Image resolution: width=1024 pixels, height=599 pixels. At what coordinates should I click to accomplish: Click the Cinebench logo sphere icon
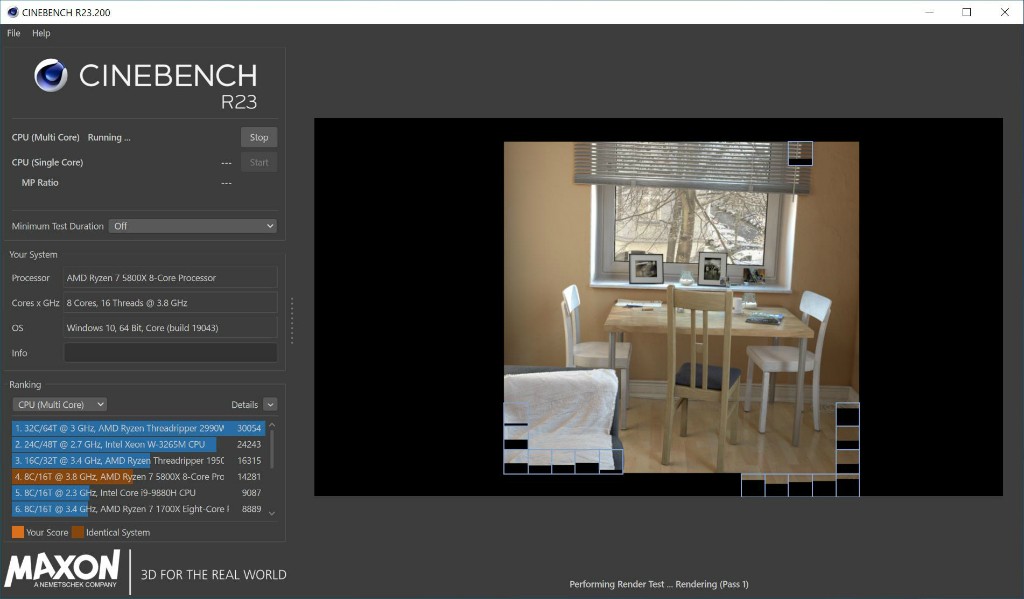pyautogui.click(x=51, y=75)
